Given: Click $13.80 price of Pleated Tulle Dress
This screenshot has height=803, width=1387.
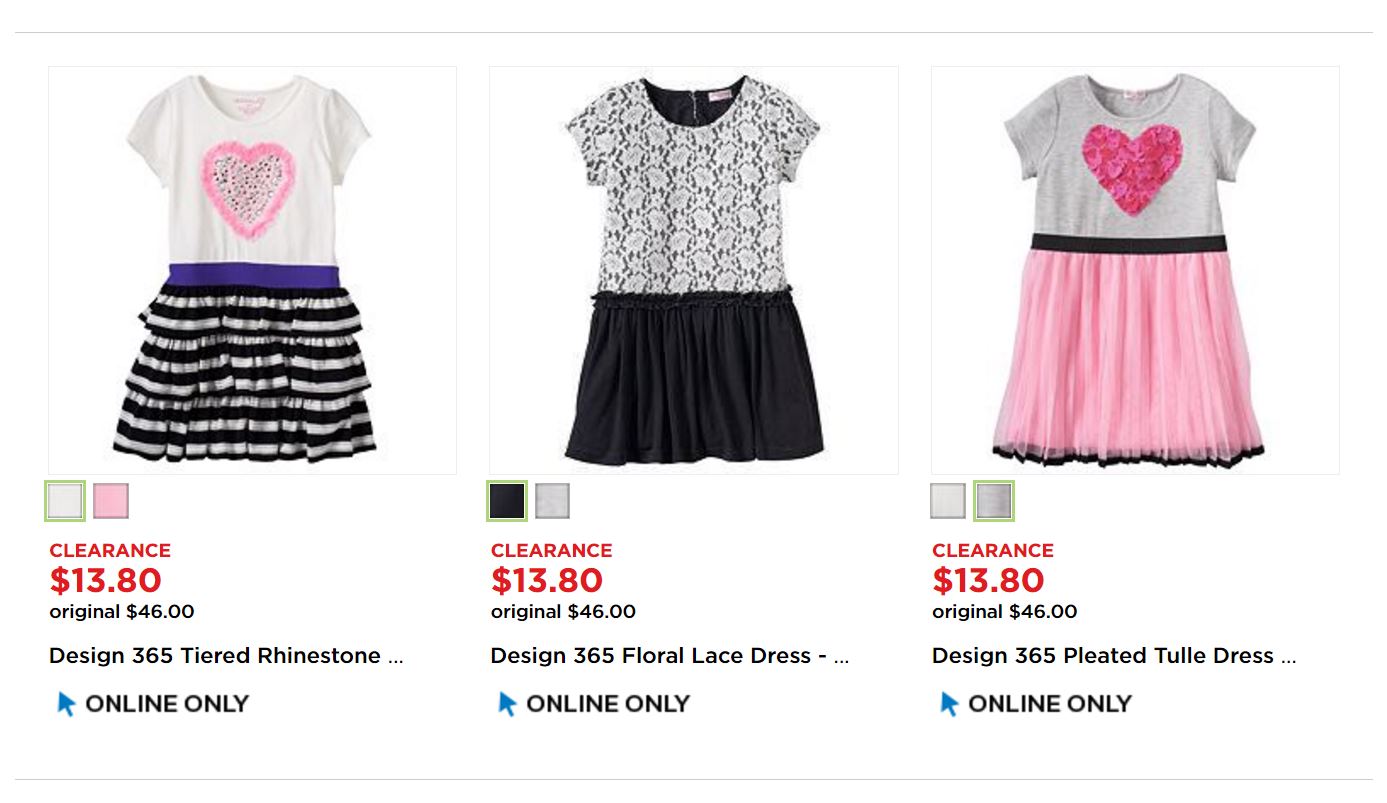Looking at the screenshot, I should pos(988,580).
